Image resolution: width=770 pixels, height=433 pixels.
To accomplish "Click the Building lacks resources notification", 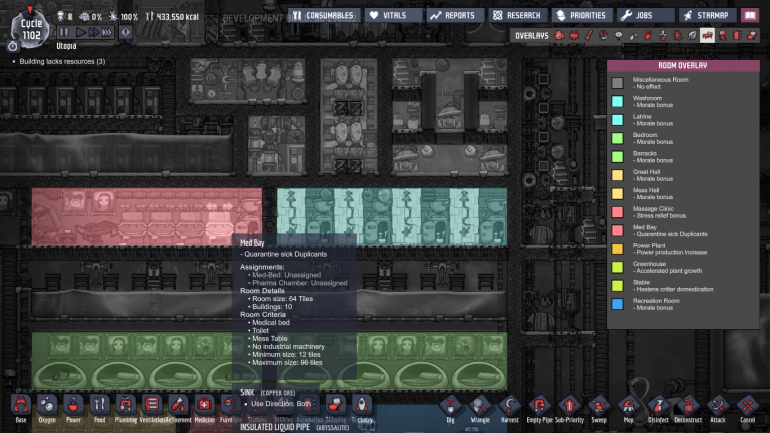I will click(62, 61).
